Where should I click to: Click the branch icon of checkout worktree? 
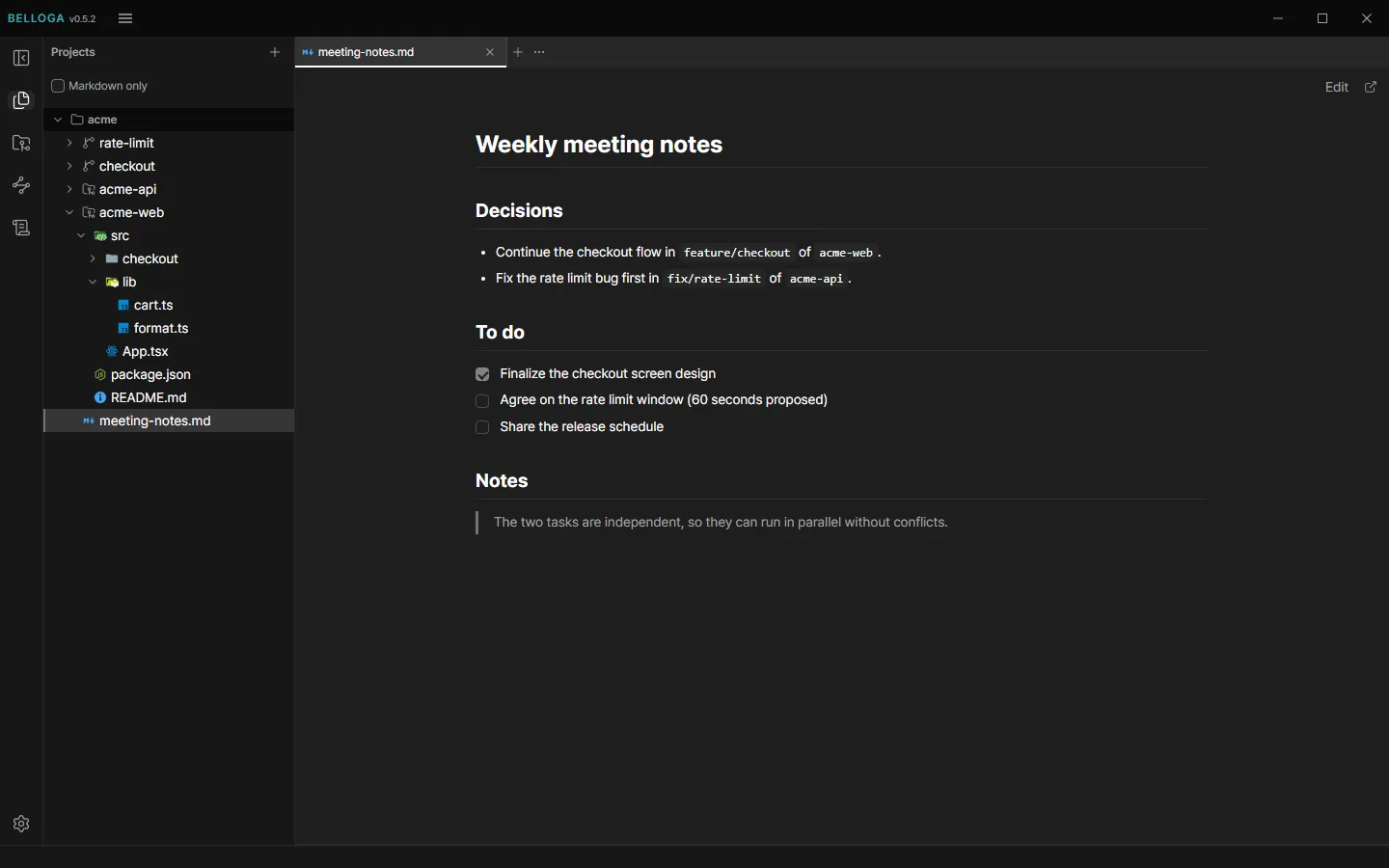pos(89,166)
